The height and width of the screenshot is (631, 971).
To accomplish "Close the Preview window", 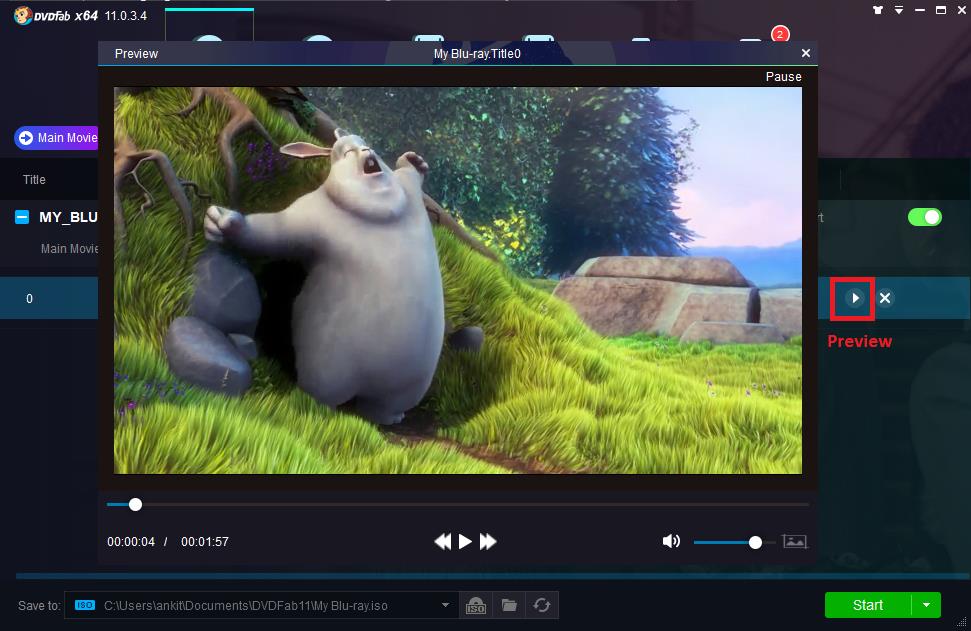I will (806, 53).
